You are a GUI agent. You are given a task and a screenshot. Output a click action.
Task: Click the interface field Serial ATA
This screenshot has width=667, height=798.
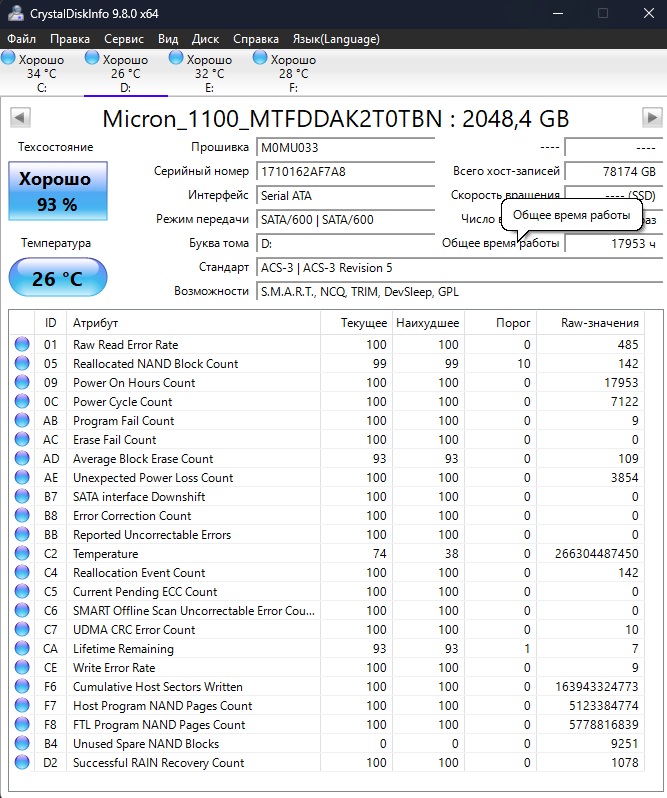coord(345,195)
